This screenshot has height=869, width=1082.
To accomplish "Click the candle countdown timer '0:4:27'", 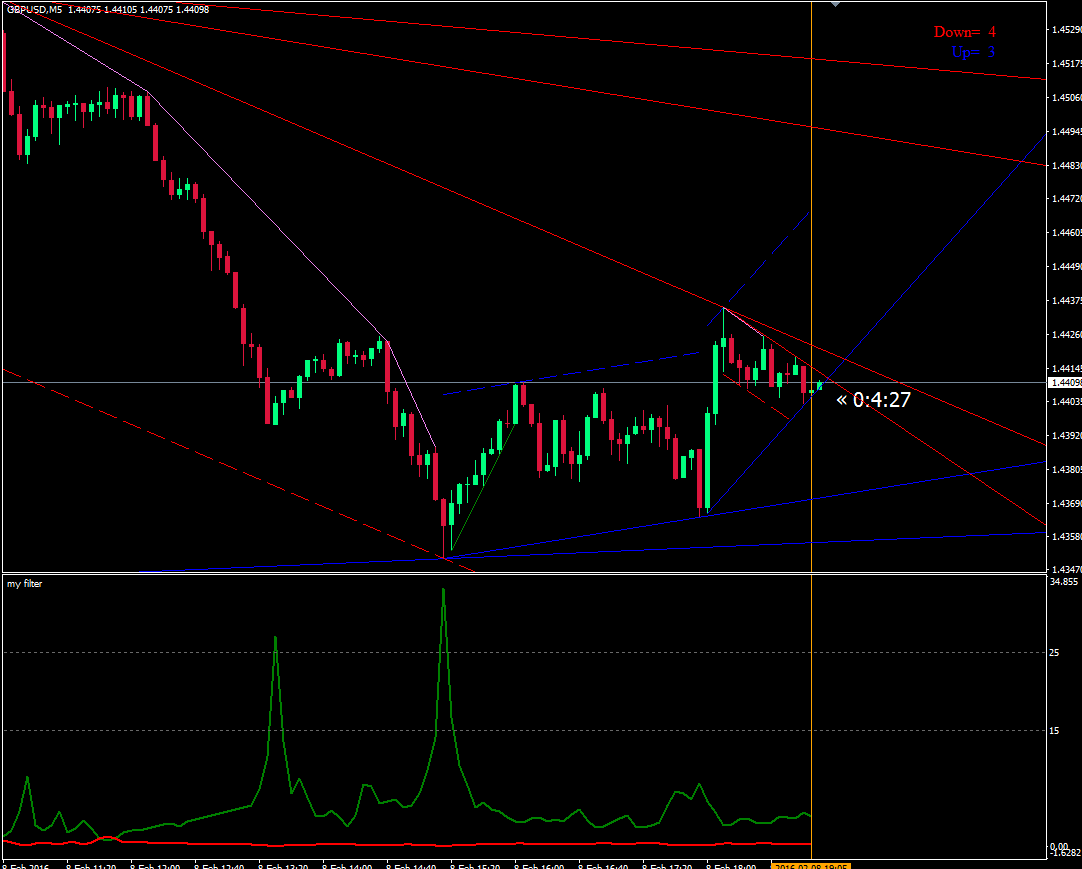I will 881,400.
